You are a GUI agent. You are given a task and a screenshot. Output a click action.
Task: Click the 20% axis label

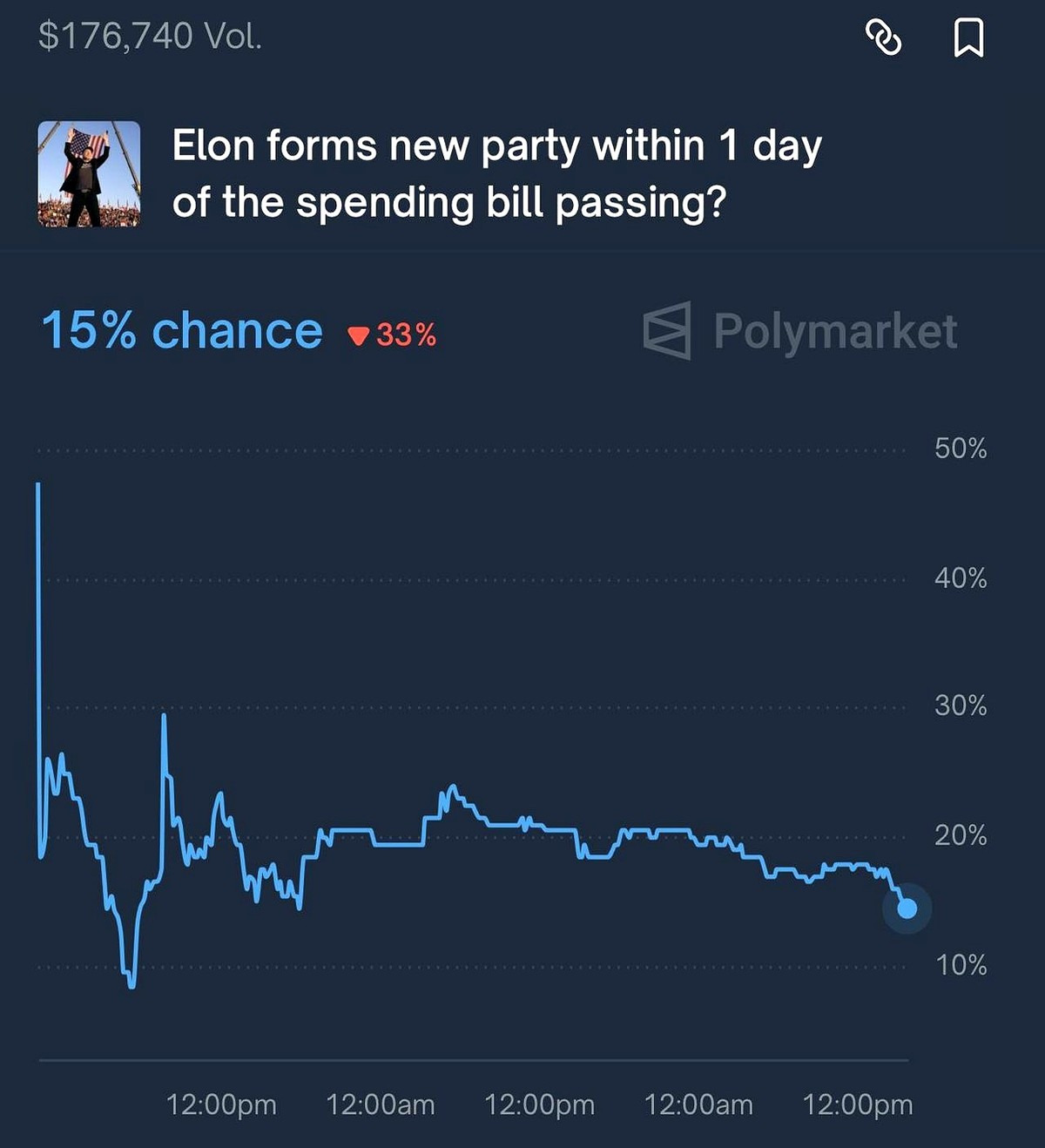pyautogui.click(x=961, y=836)
